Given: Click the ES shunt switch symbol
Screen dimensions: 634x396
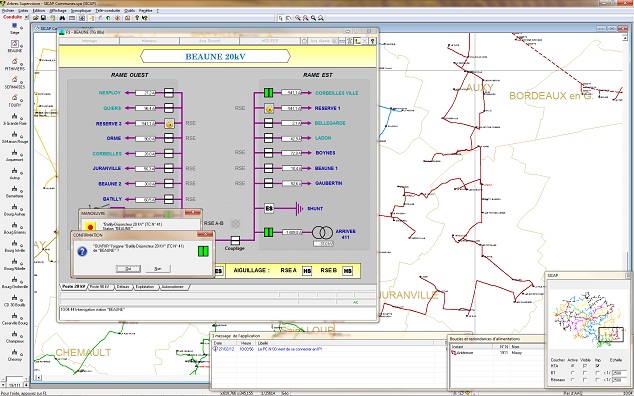Looking at the screenshot, I should pos(269,209).
